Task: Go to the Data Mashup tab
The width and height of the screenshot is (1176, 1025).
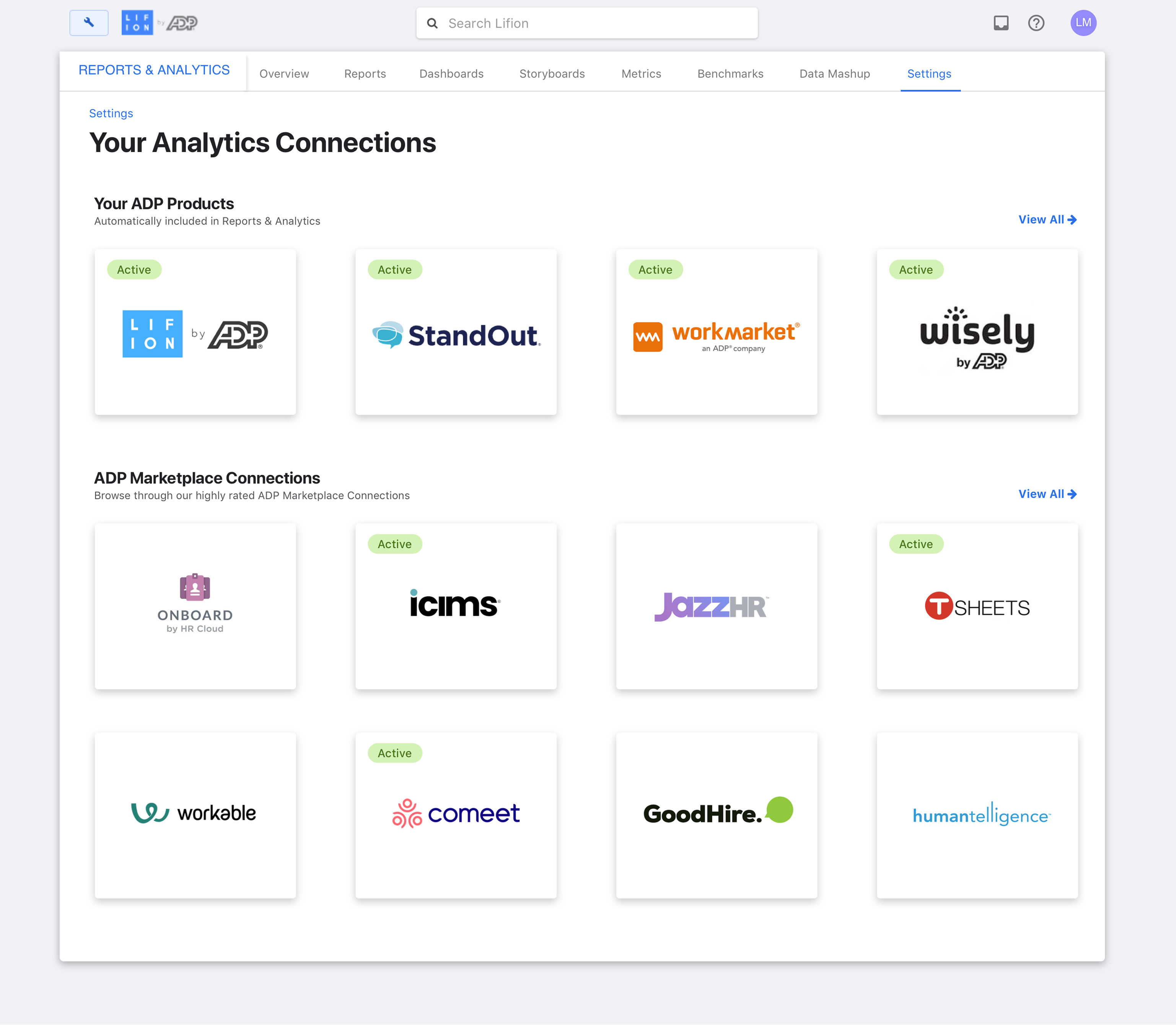Action: [x=834, y=74]
